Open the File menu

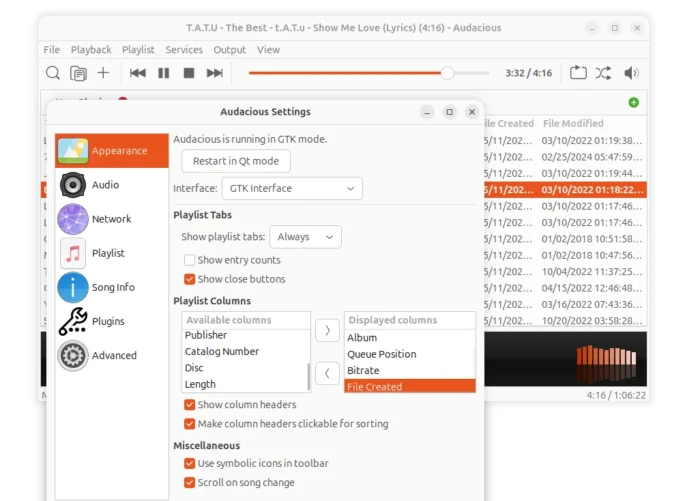point(52,50)
